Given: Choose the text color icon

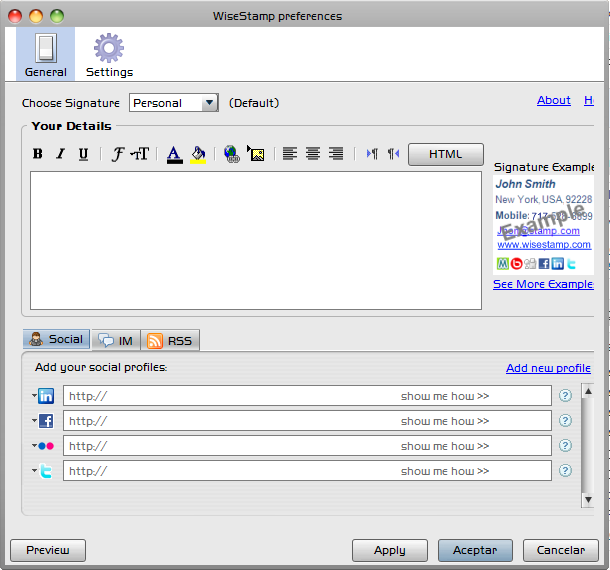Looking at the screenshot, I should pyautogui.click(x=175, y=155).
